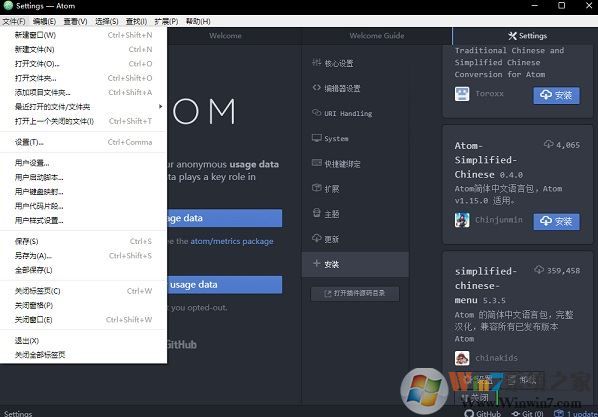Open URI Handling settings section
Image resolution: width=598 pixels, height=417 pixels.
(355, 114)
